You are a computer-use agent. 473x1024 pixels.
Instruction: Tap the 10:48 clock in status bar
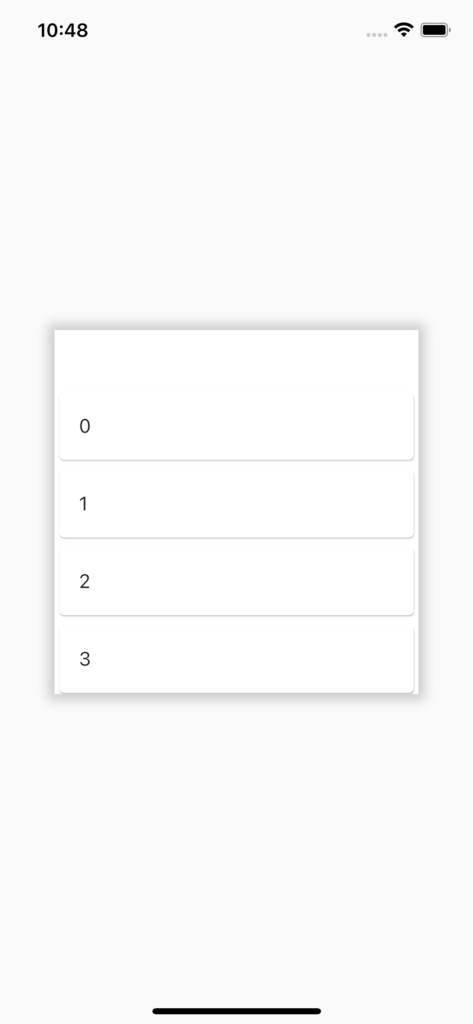(63, 30)
